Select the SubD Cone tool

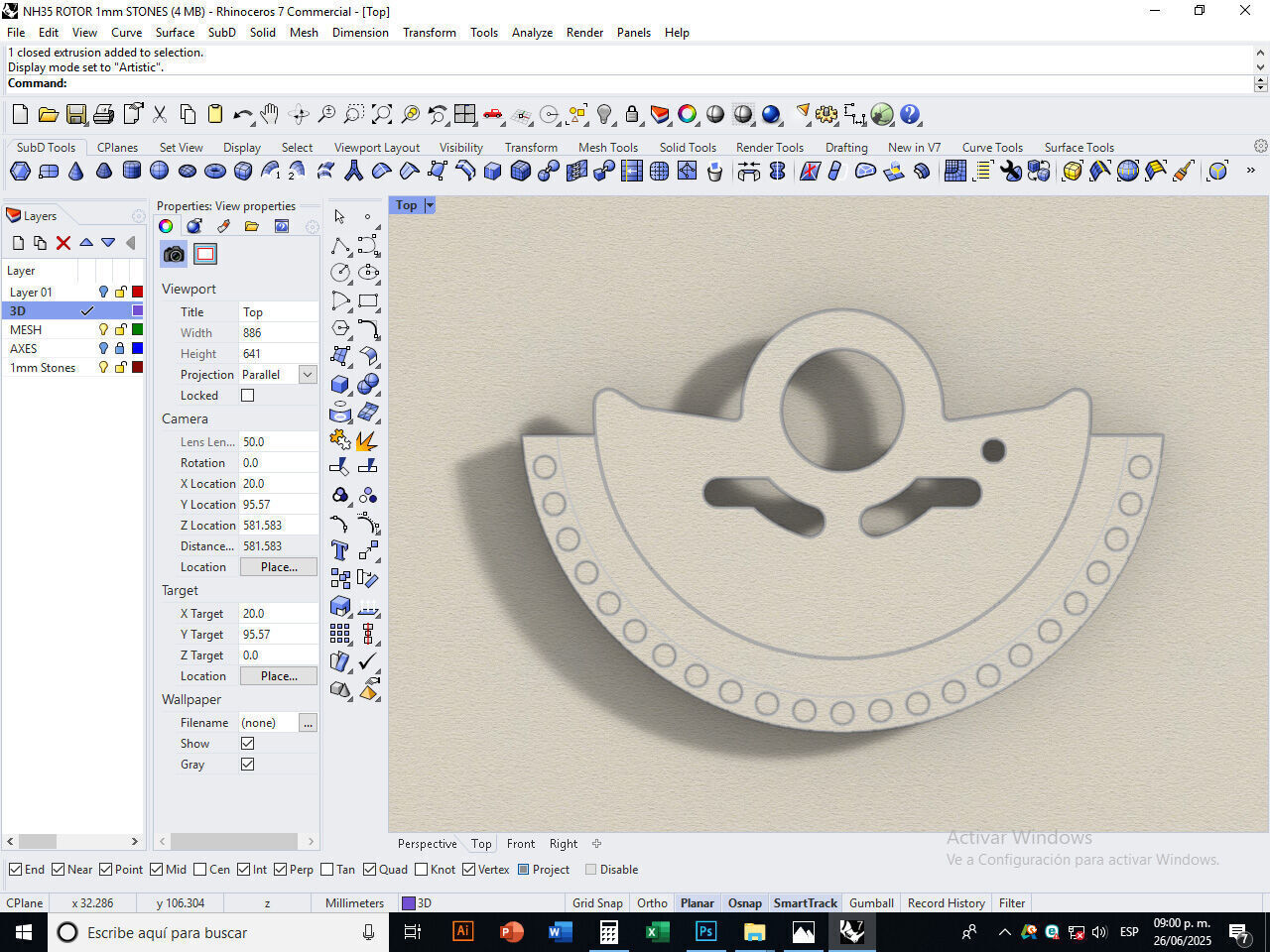point(76,172)
